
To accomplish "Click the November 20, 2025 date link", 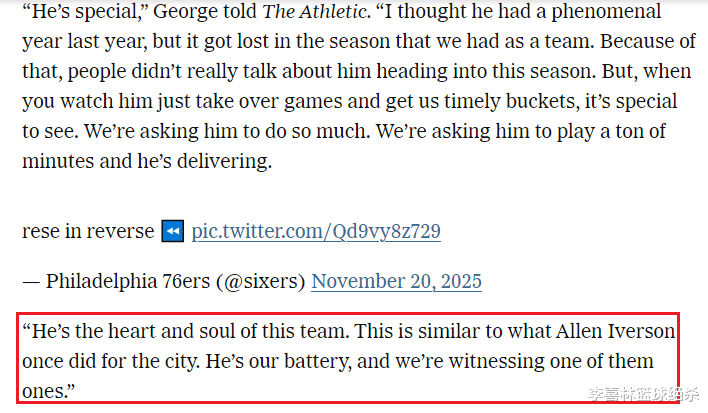I will [396, 281].
